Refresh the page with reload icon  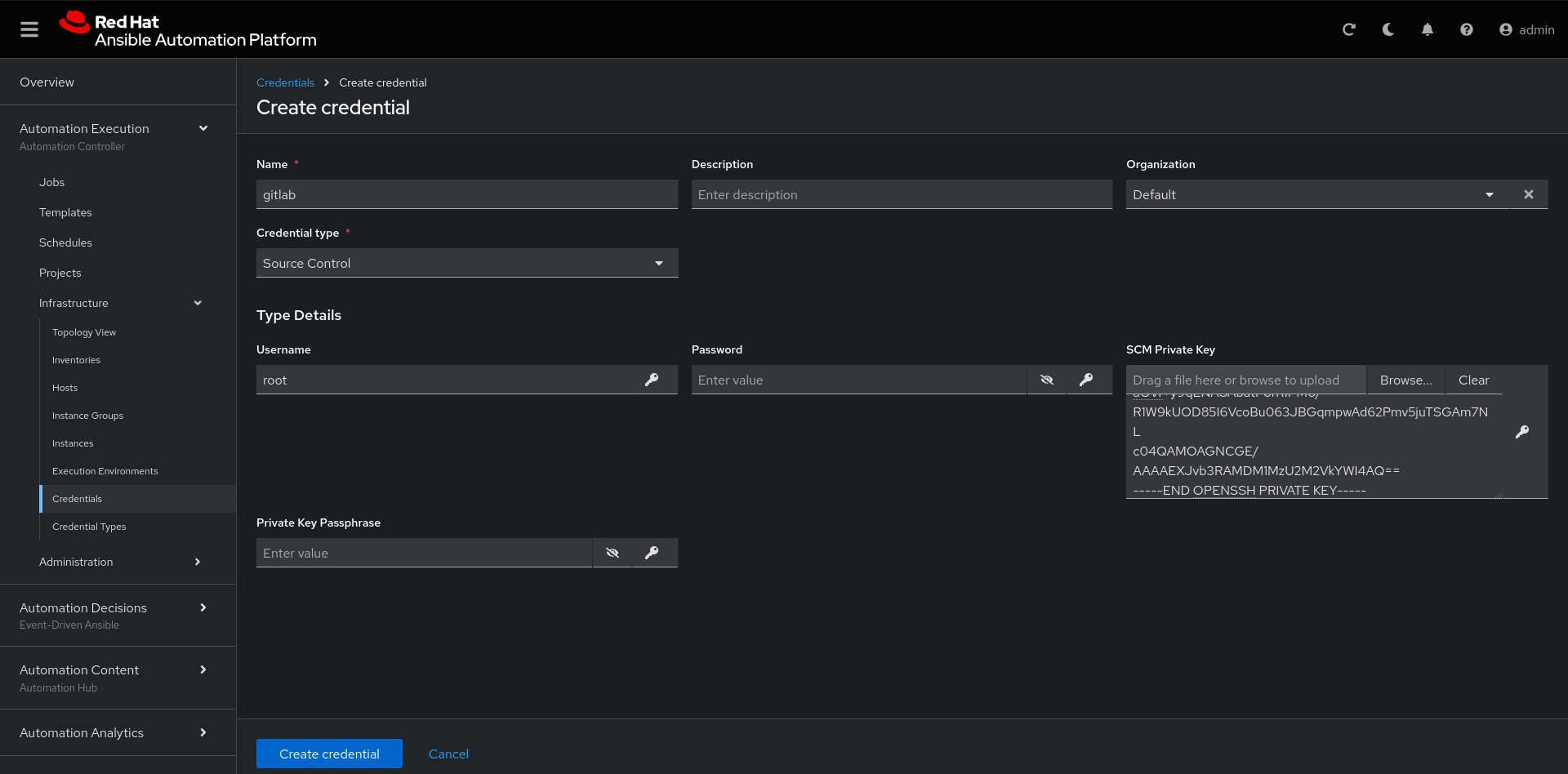coord(1349,29)
